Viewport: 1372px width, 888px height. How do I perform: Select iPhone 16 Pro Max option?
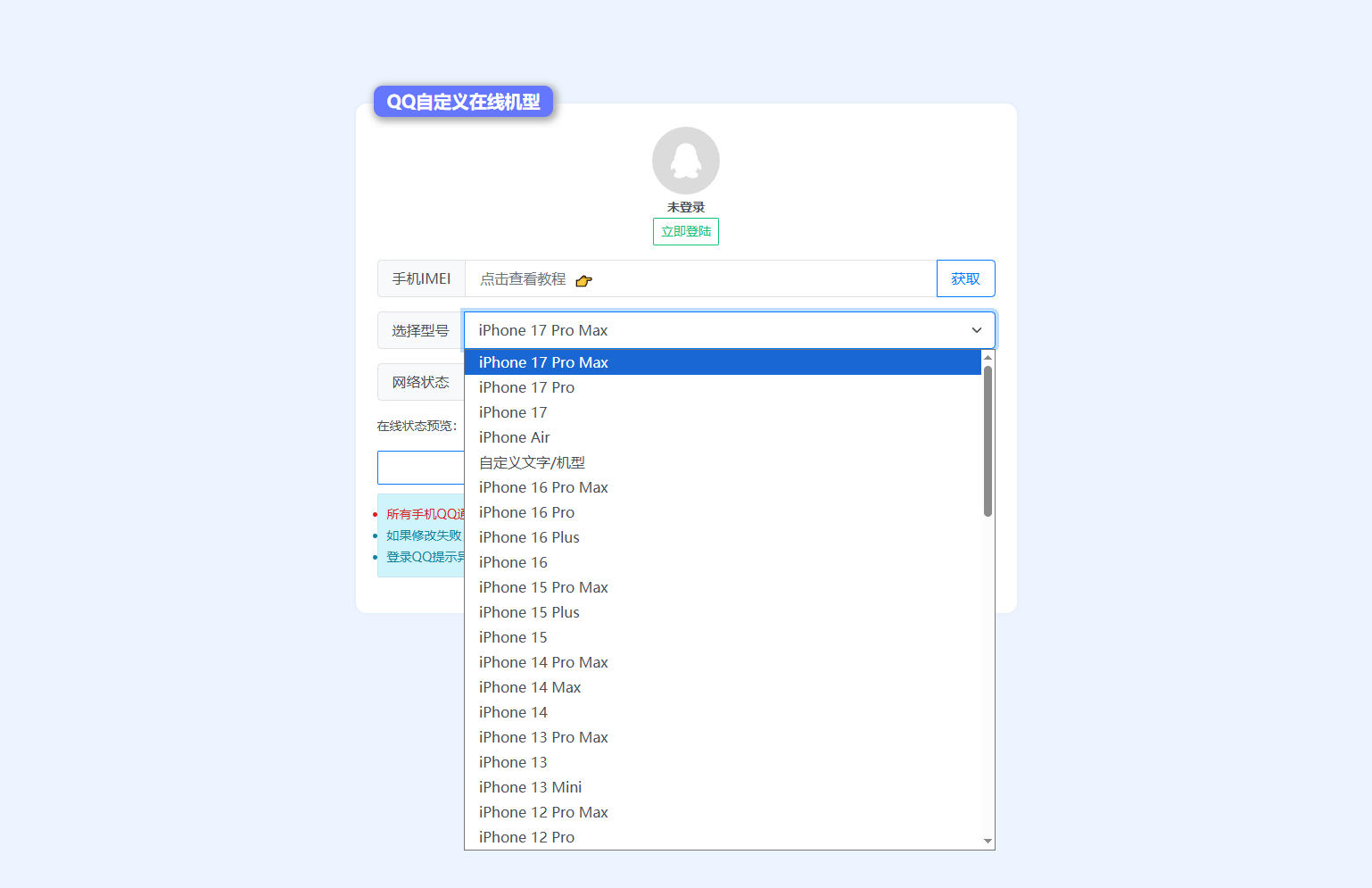click(723, 487)
